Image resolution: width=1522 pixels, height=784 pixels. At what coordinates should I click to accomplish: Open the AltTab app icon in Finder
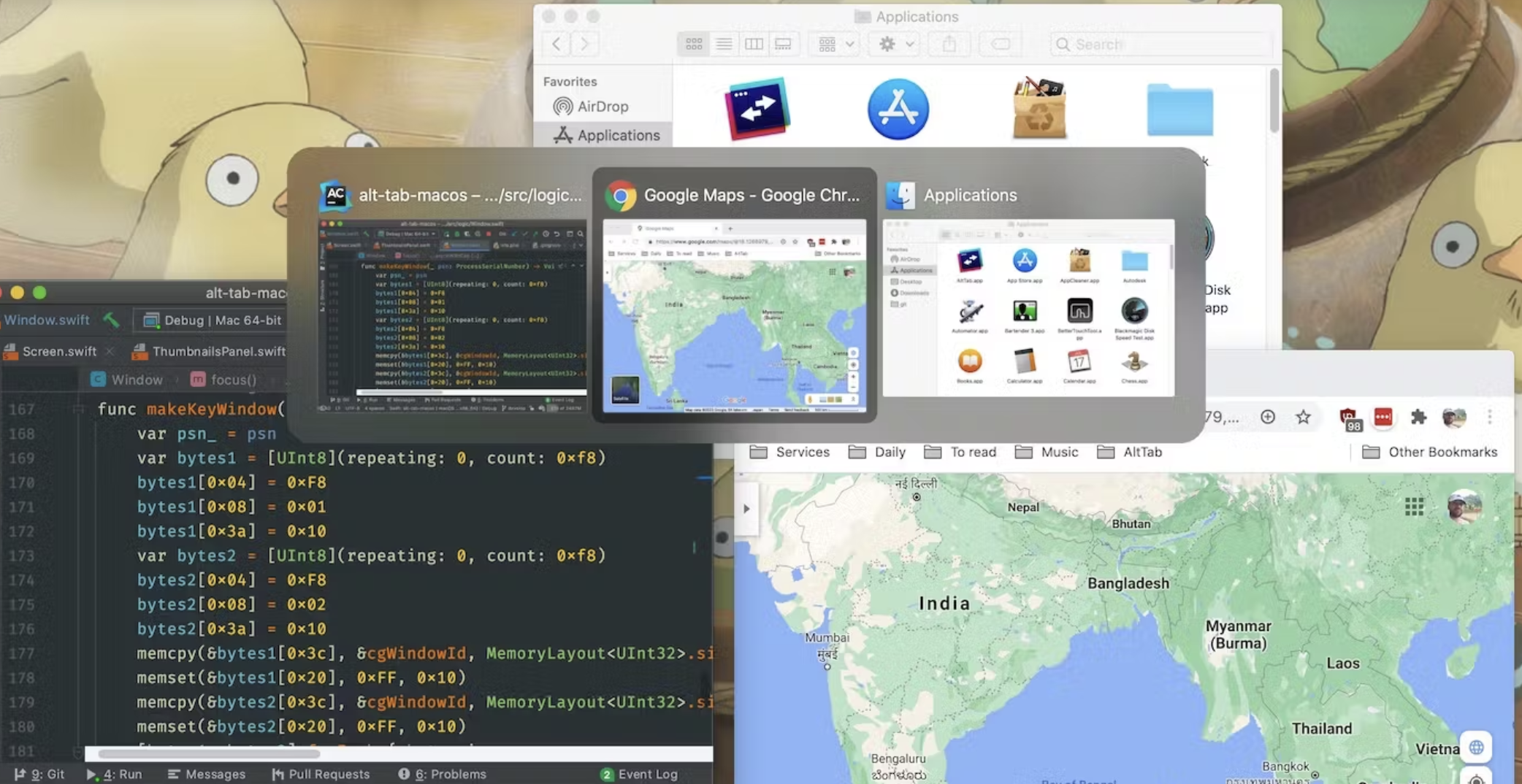[757, 109]
